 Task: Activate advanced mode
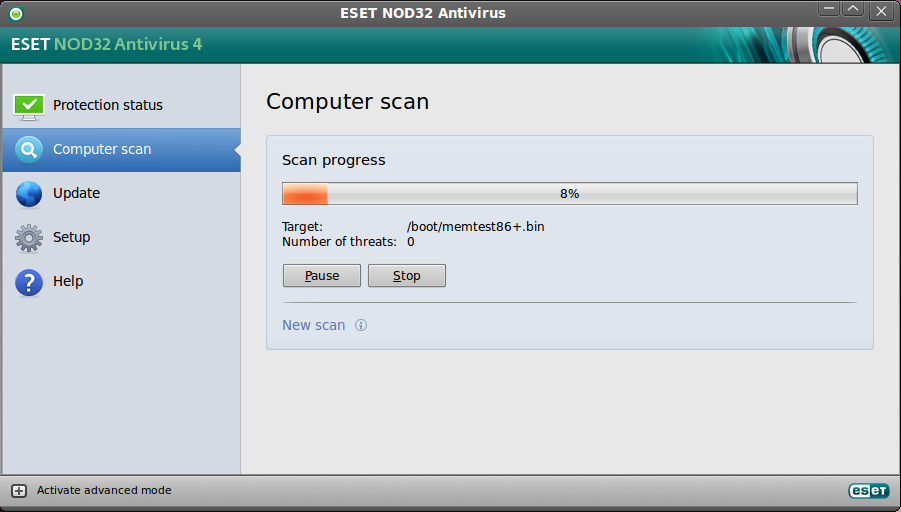(x=104, y=490)
